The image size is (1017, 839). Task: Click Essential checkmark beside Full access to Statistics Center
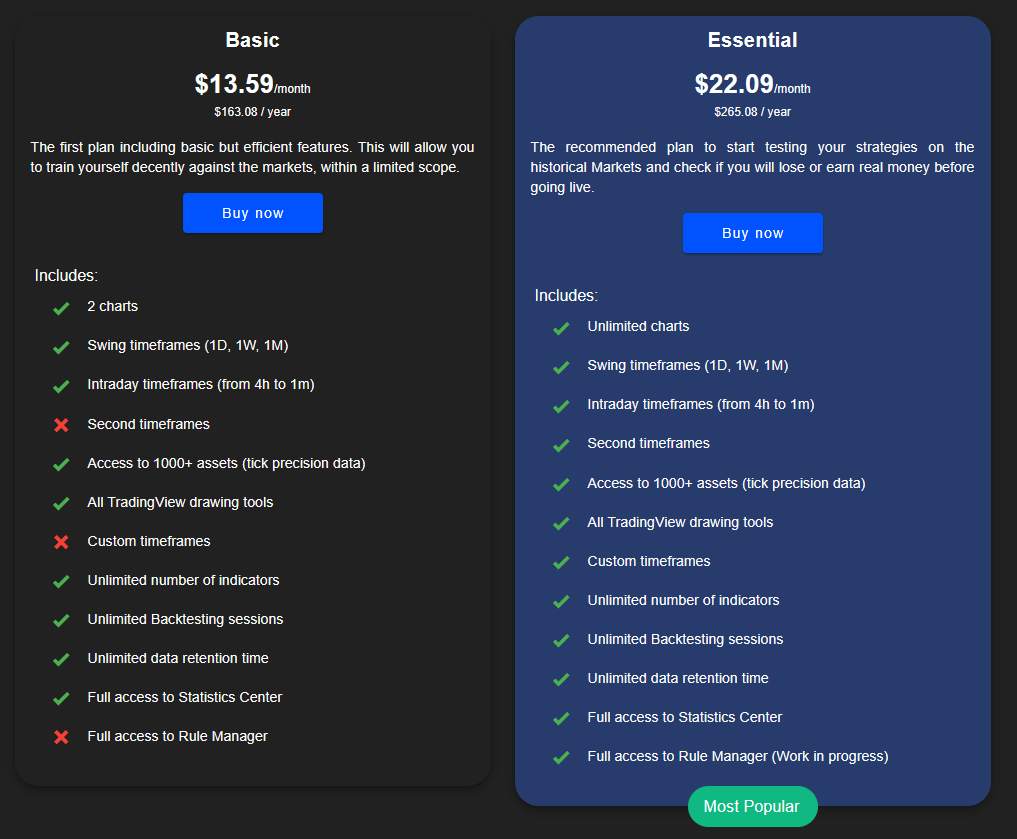(x=561, y=719)
